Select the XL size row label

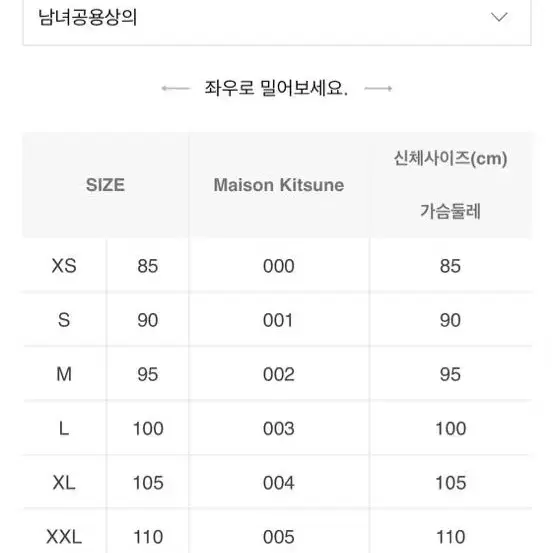pos(64,482)
